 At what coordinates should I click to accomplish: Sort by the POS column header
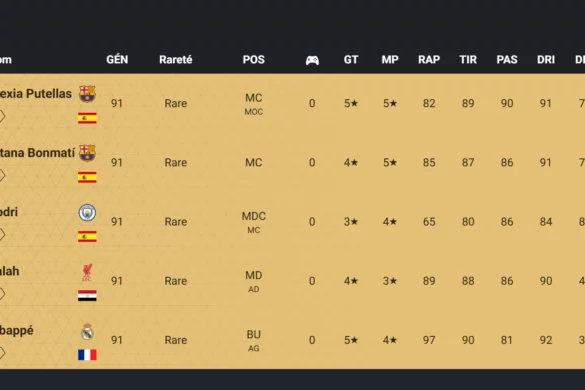(x=254, y=60)
